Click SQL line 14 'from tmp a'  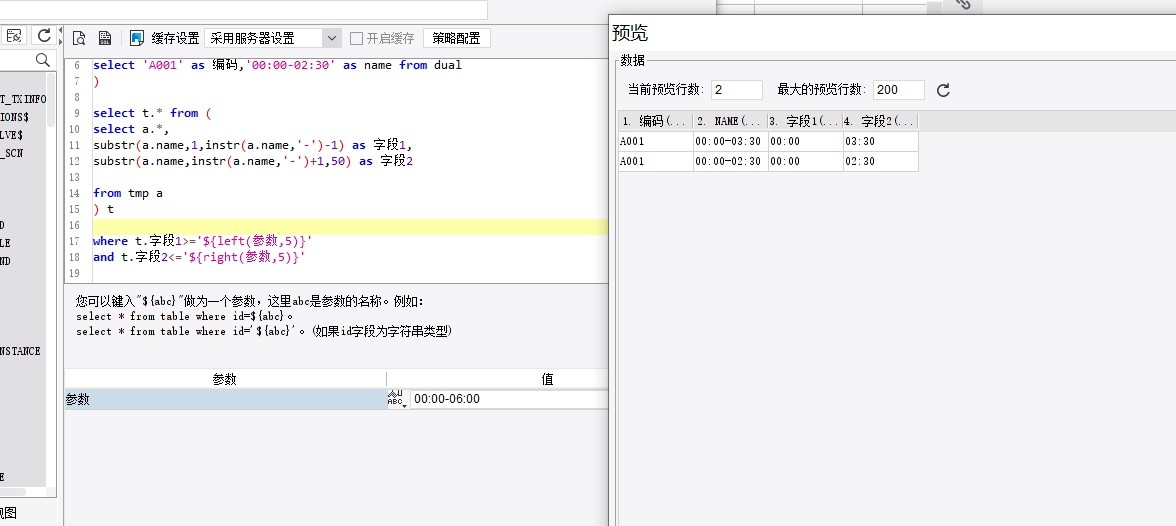point(128,193)
